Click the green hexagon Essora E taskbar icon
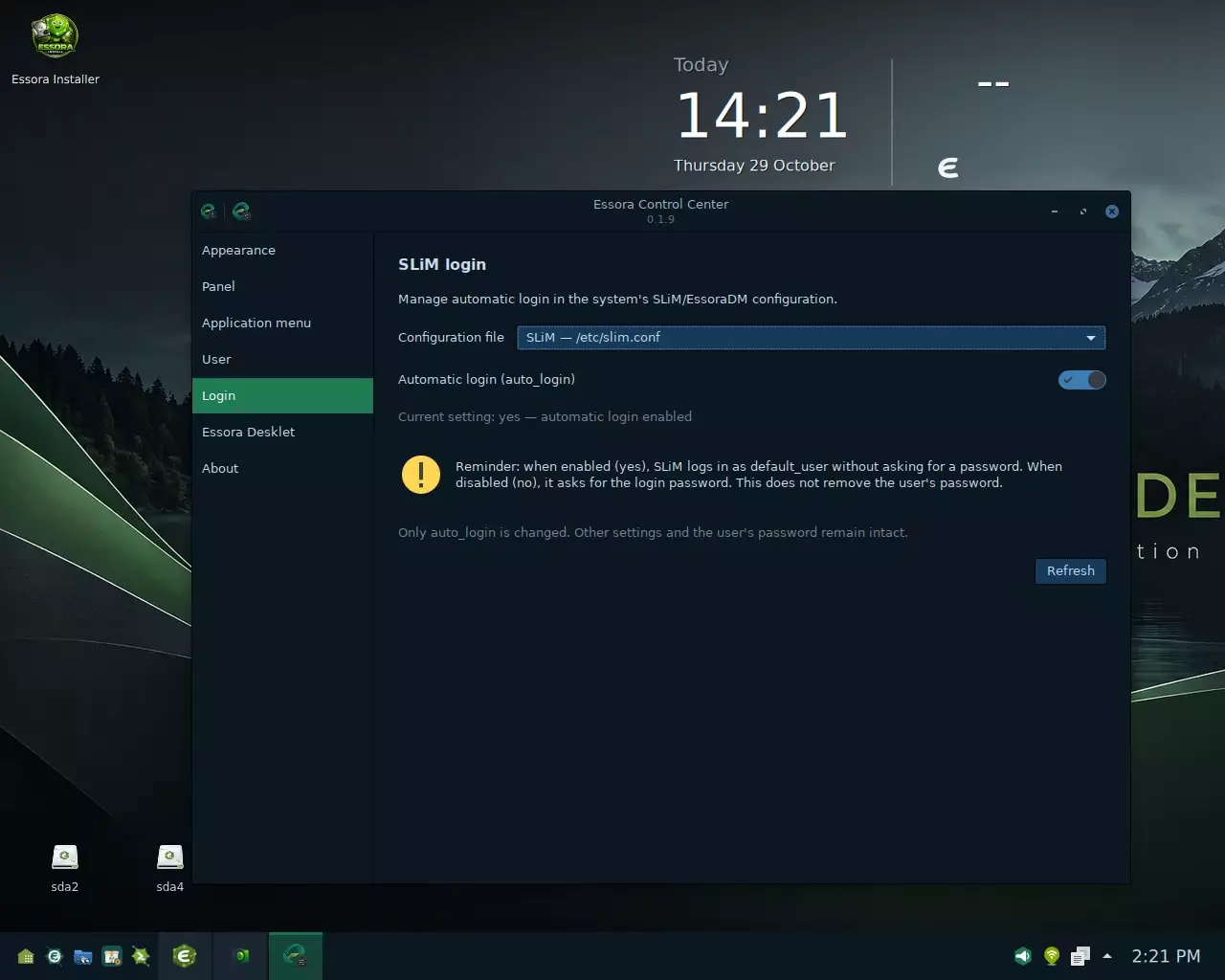The image size is (1225, 980). 185,955
